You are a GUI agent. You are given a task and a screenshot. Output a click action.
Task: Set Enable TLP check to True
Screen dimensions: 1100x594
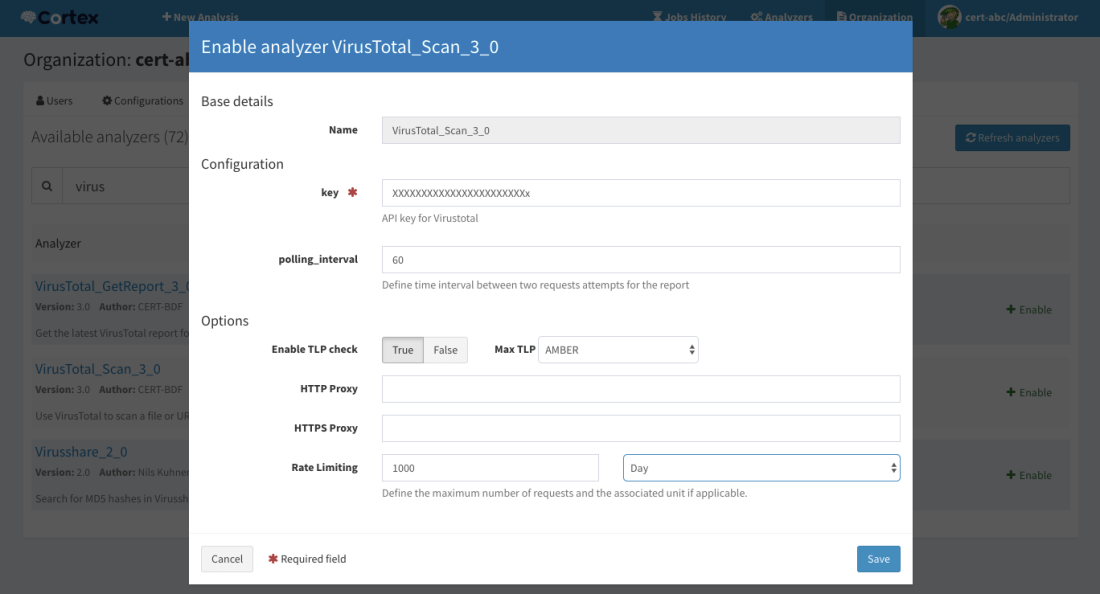[x=403, y=350]
